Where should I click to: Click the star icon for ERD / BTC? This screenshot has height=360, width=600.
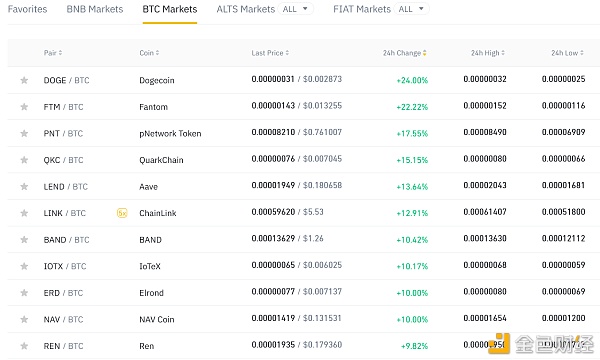pyautogui.click(x=24, y=293)
